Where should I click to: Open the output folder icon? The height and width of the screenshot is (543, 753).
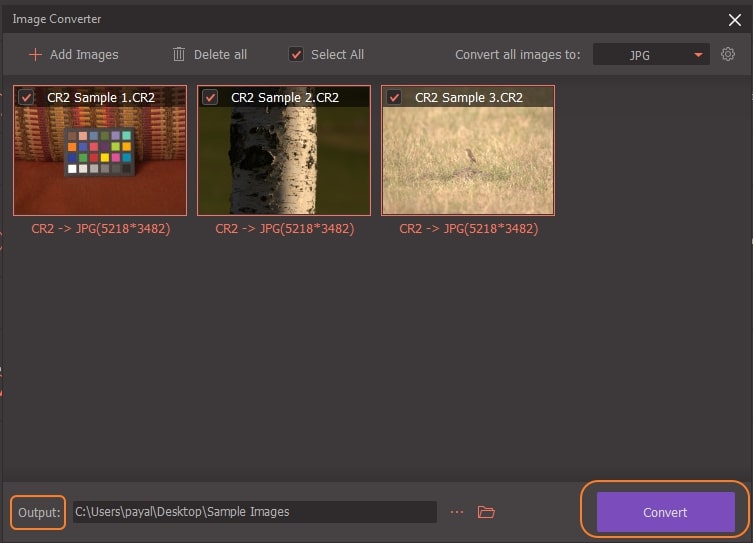pos(486,512)
